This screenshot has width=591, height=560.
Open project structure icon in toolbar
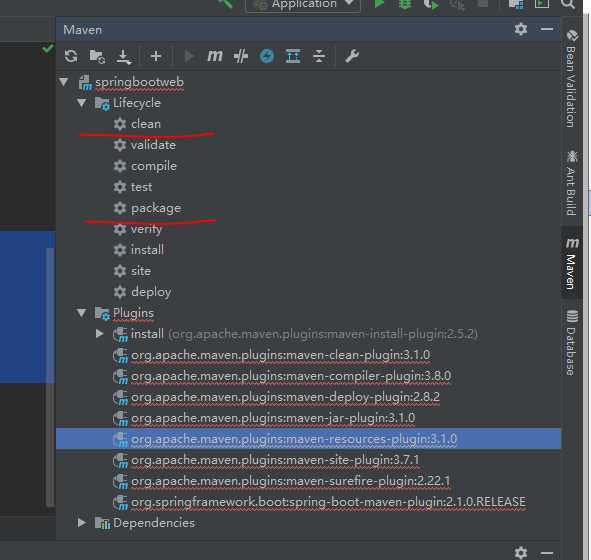(516, 4)
